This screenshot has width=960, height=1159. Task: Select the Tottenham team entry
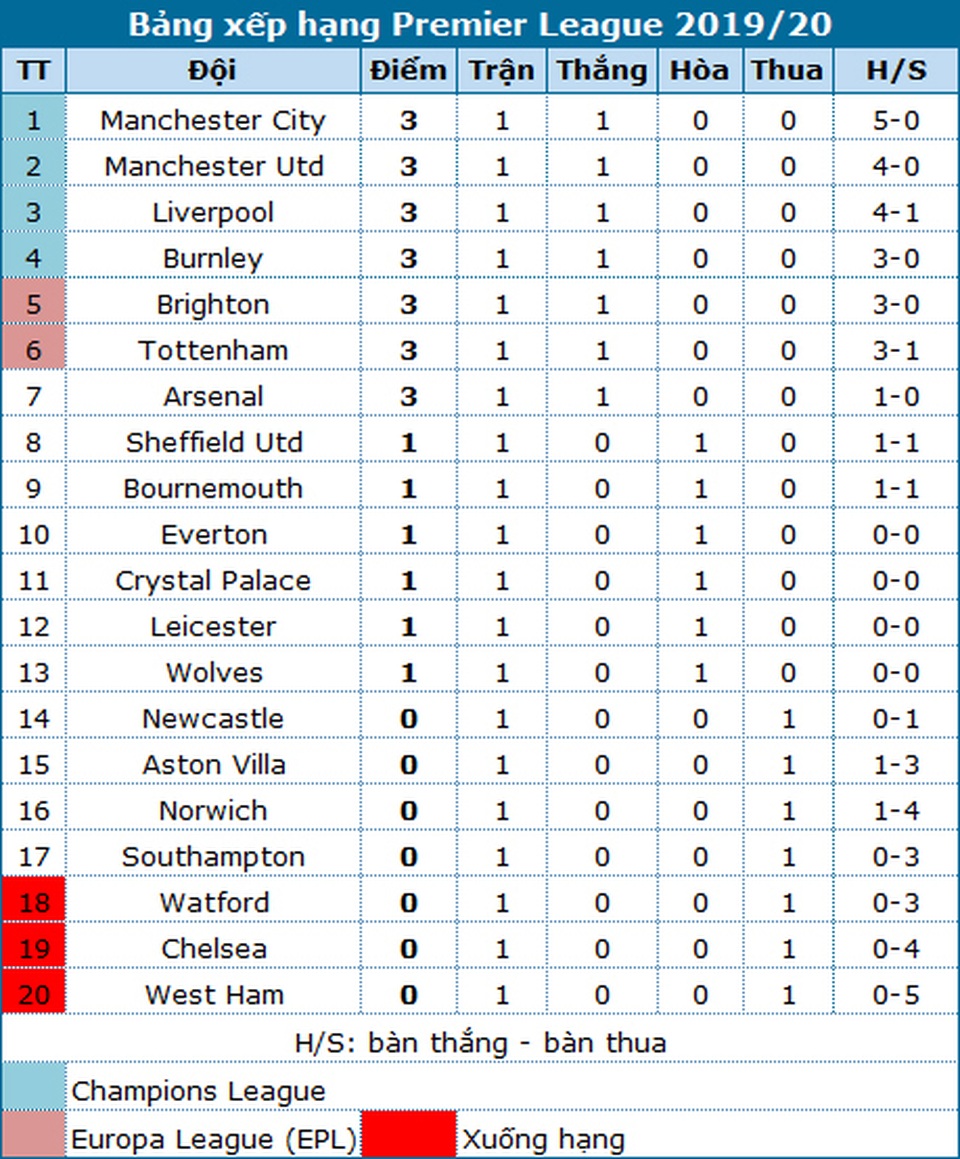pos(213,351)
